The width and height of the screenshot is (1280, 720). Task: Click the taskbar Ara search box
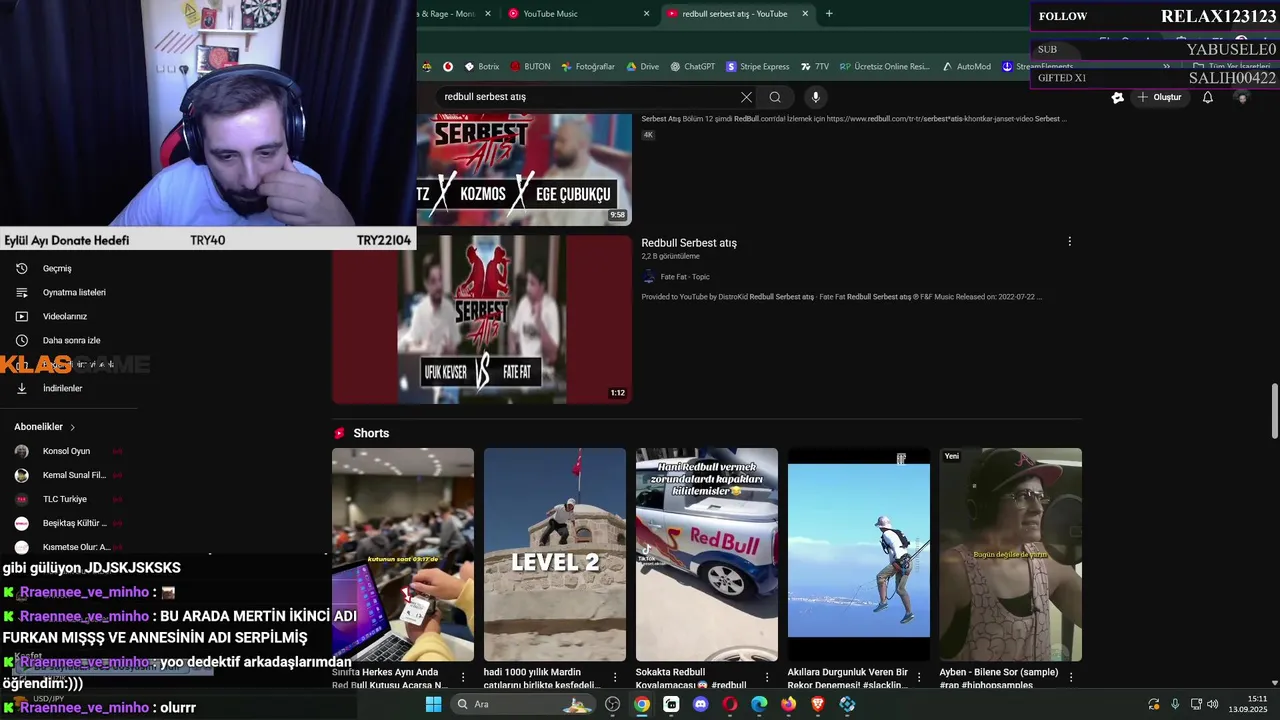click(x=521, y=704)
